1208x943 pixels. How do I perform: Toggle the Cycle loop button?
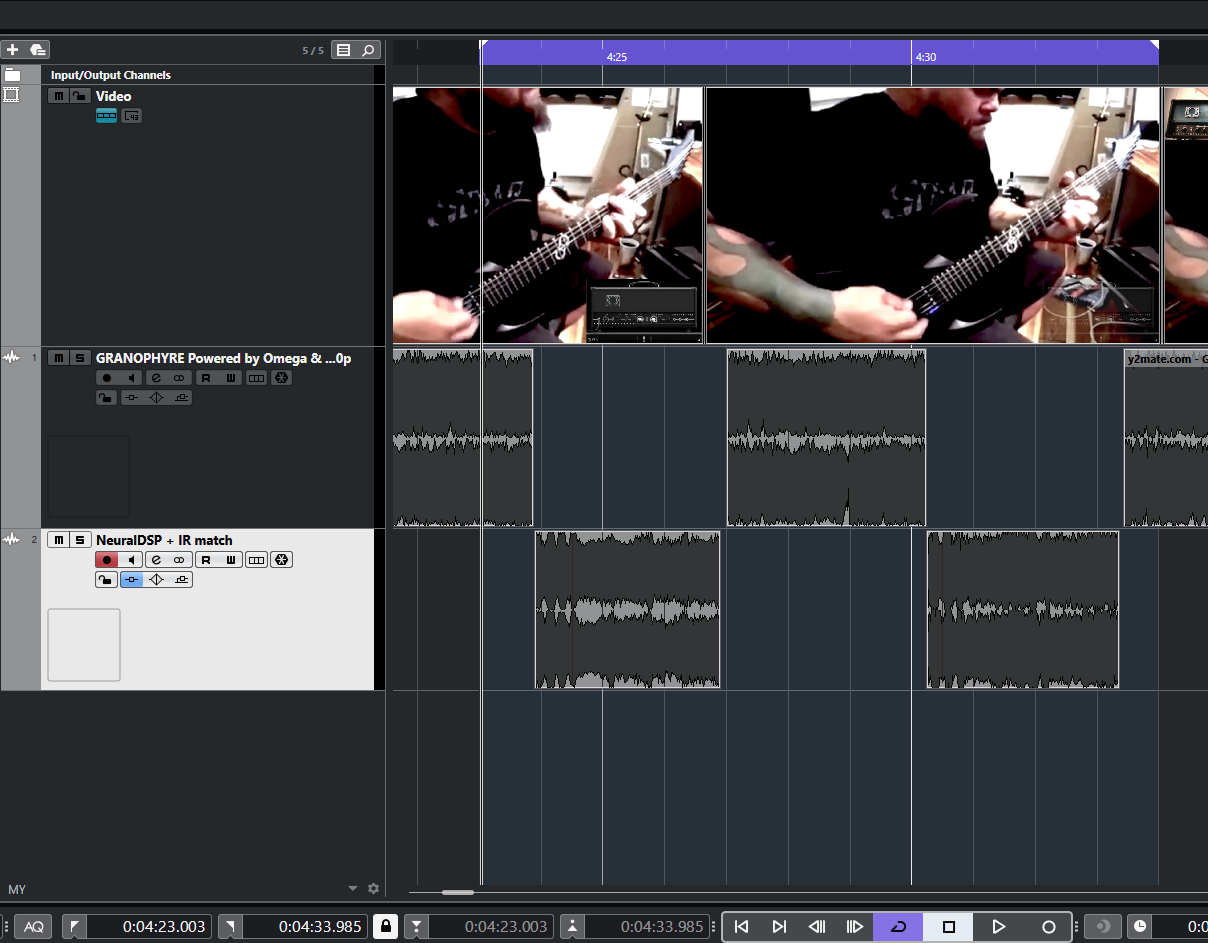pos(898,927)
